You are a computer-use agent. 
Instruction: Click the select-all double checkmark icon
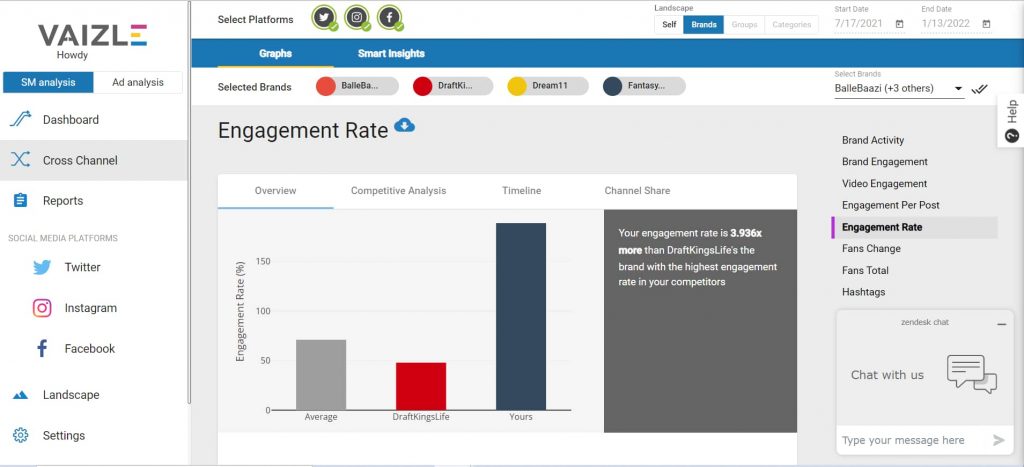click(x=979, y=89)
